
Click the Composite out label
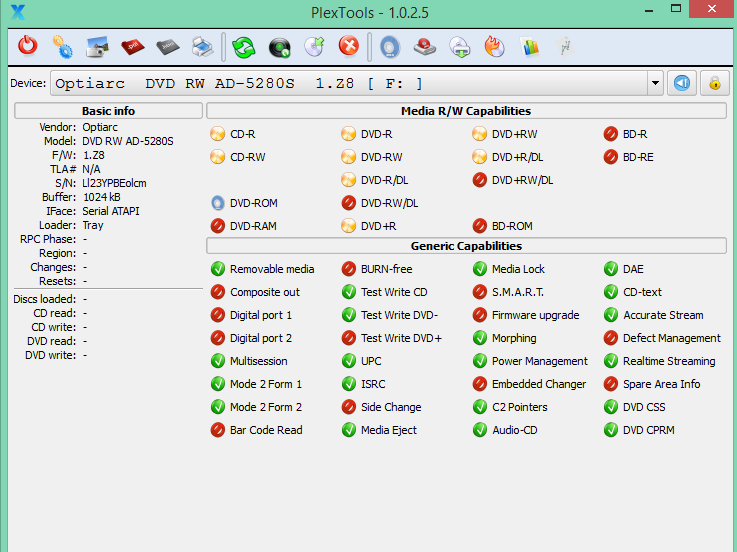pos(265,292)
